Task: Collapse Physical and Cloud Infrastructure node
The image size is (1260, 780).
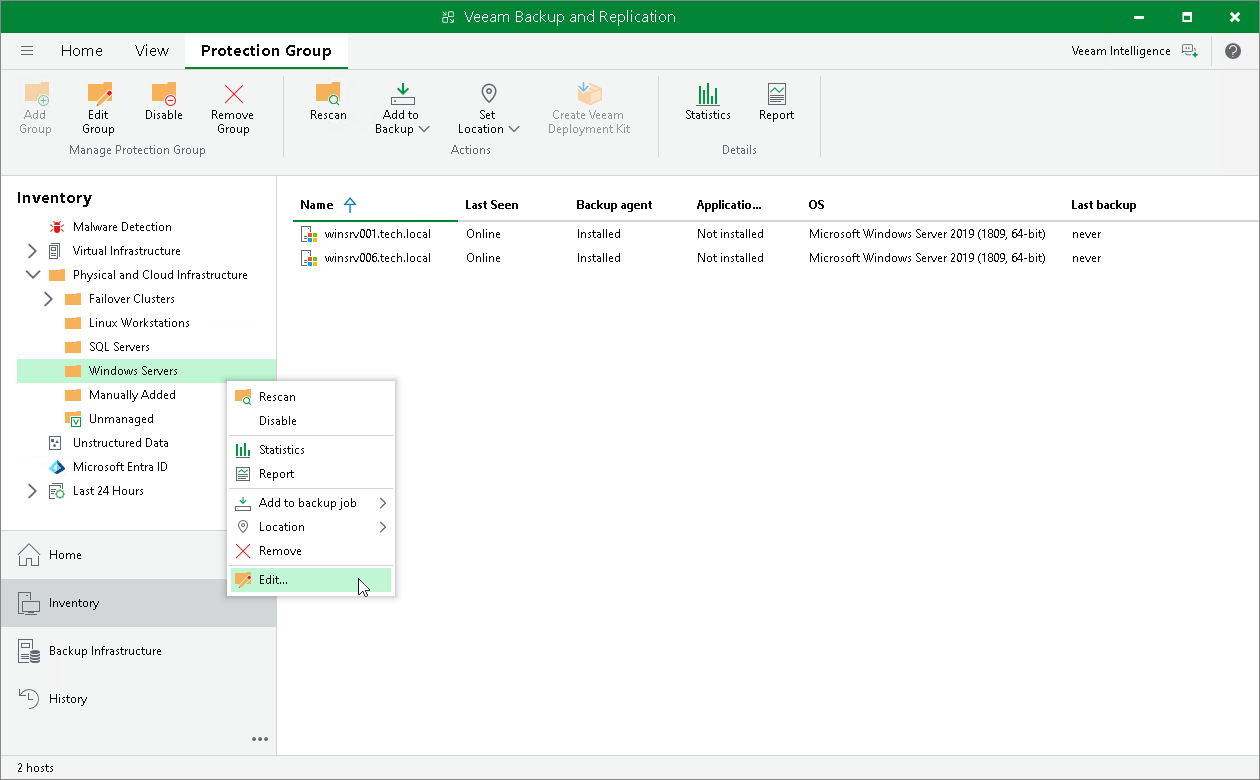Action: [32, 274]
